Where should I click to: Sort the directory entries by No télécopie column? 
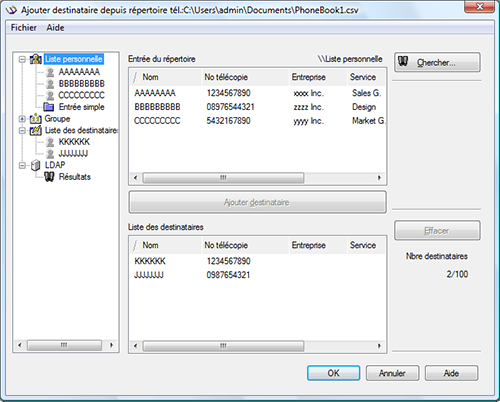[245, 77]
